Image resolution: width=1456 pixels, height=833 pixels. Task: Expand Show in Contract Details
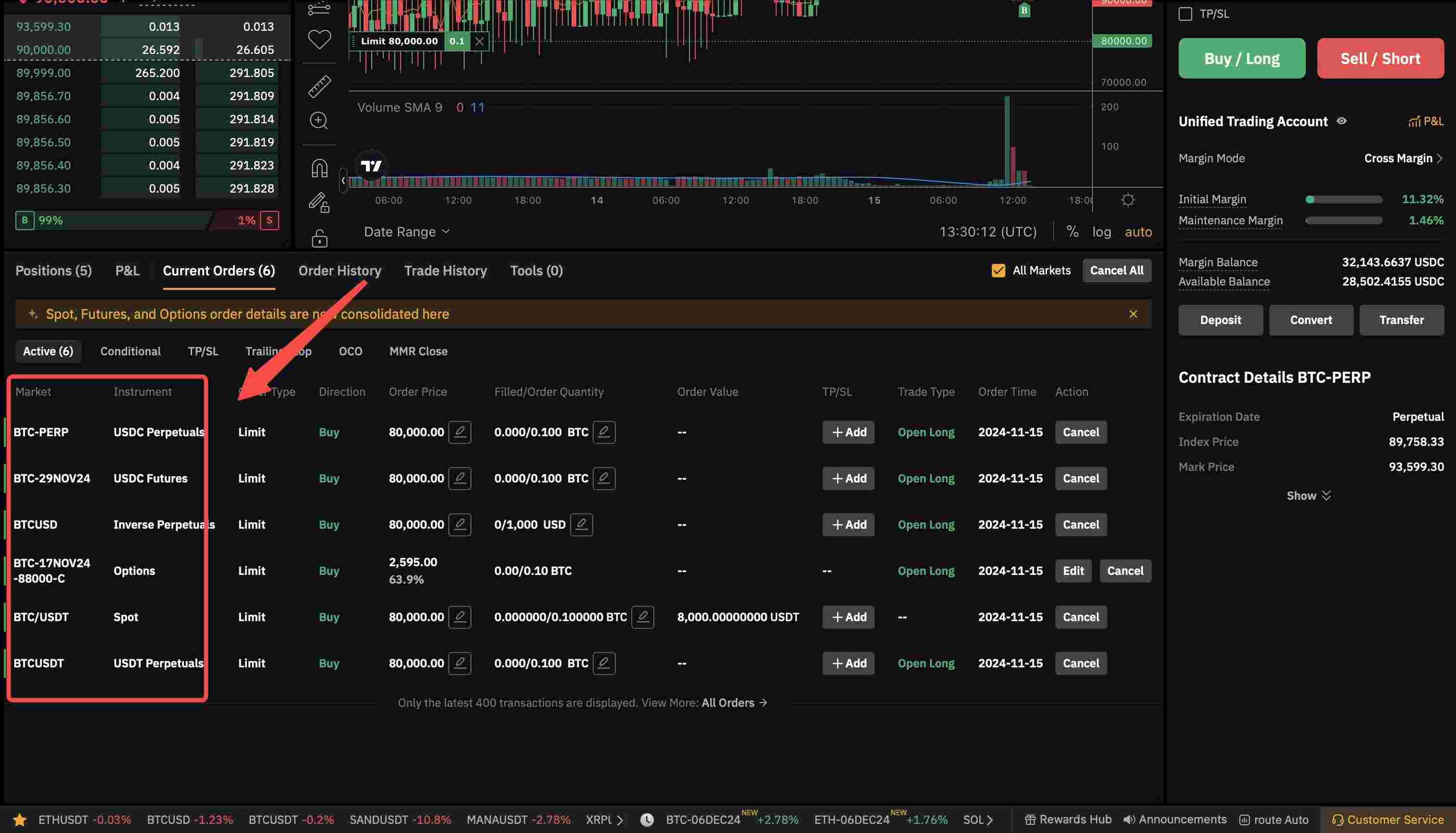1308,495
